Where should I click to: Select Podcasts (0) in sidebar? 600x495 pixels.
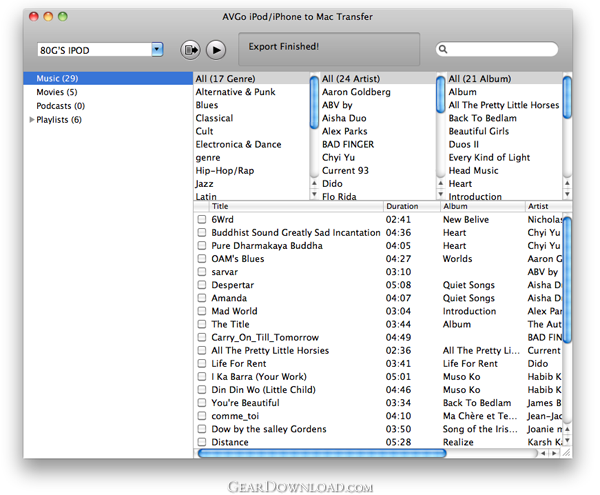pos(60,106)
